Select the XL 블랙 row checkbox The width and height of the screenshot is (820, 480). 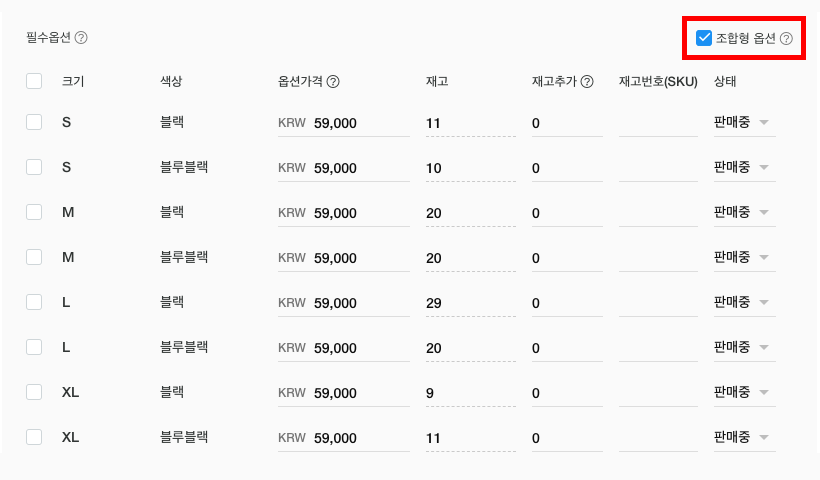tap(34, 392)
